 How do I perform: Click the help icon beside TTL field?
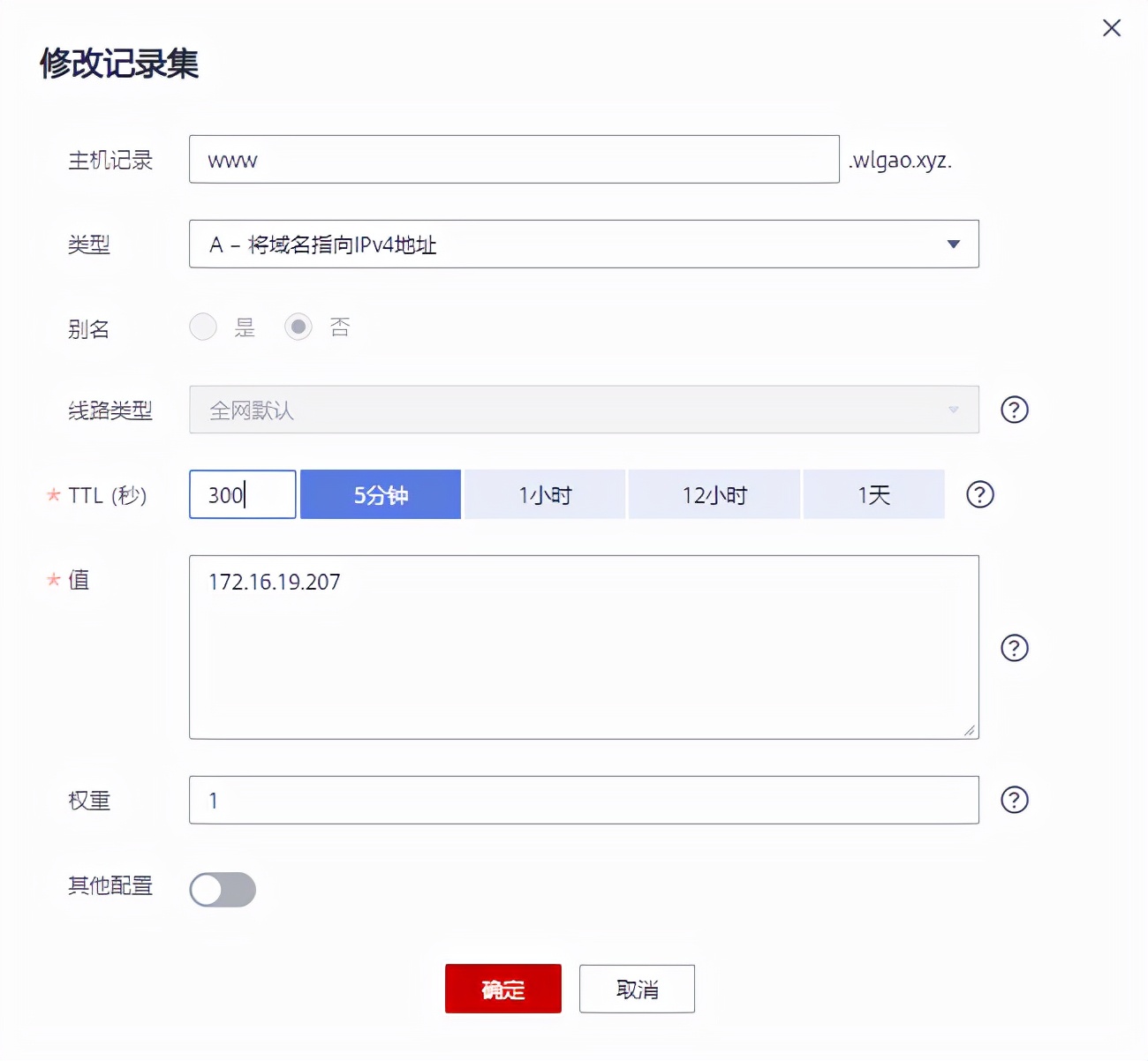click(979, 495)
